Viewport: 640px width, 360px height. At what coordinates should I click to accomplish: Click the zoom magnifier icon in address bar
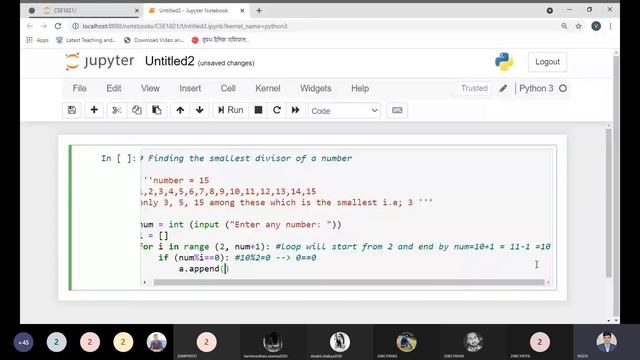pyautogui.click(x=564, y=26)
